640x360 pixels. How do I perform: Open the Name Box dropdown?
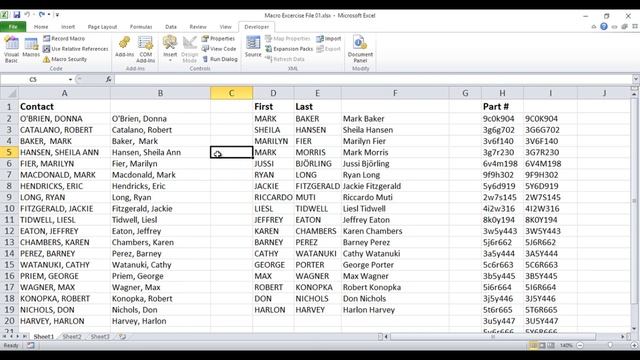click(x=70, y=79)
